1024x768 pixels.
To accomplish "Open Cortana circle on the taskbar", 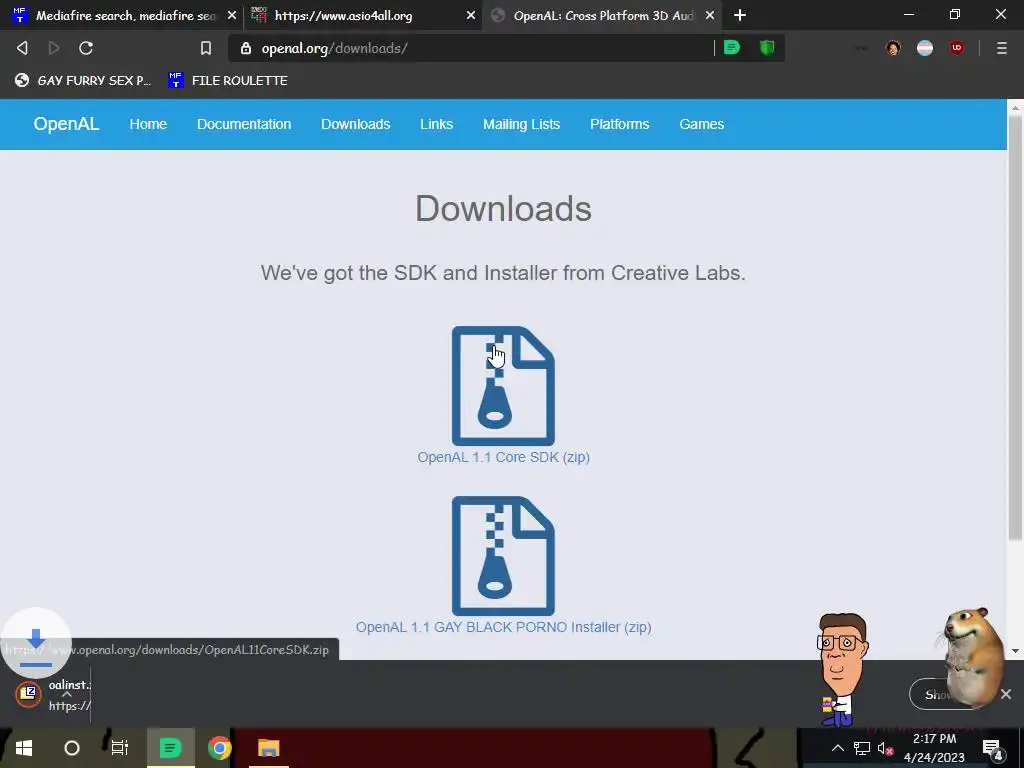I will [x=72, y=748].
